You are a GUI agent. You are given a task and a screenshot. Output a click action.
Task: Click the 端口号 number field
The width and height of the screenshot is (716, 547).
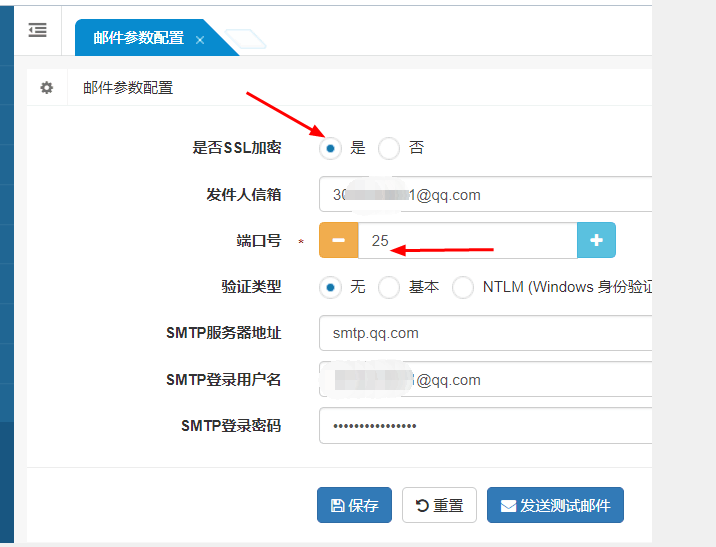click(x=467, y=240)
